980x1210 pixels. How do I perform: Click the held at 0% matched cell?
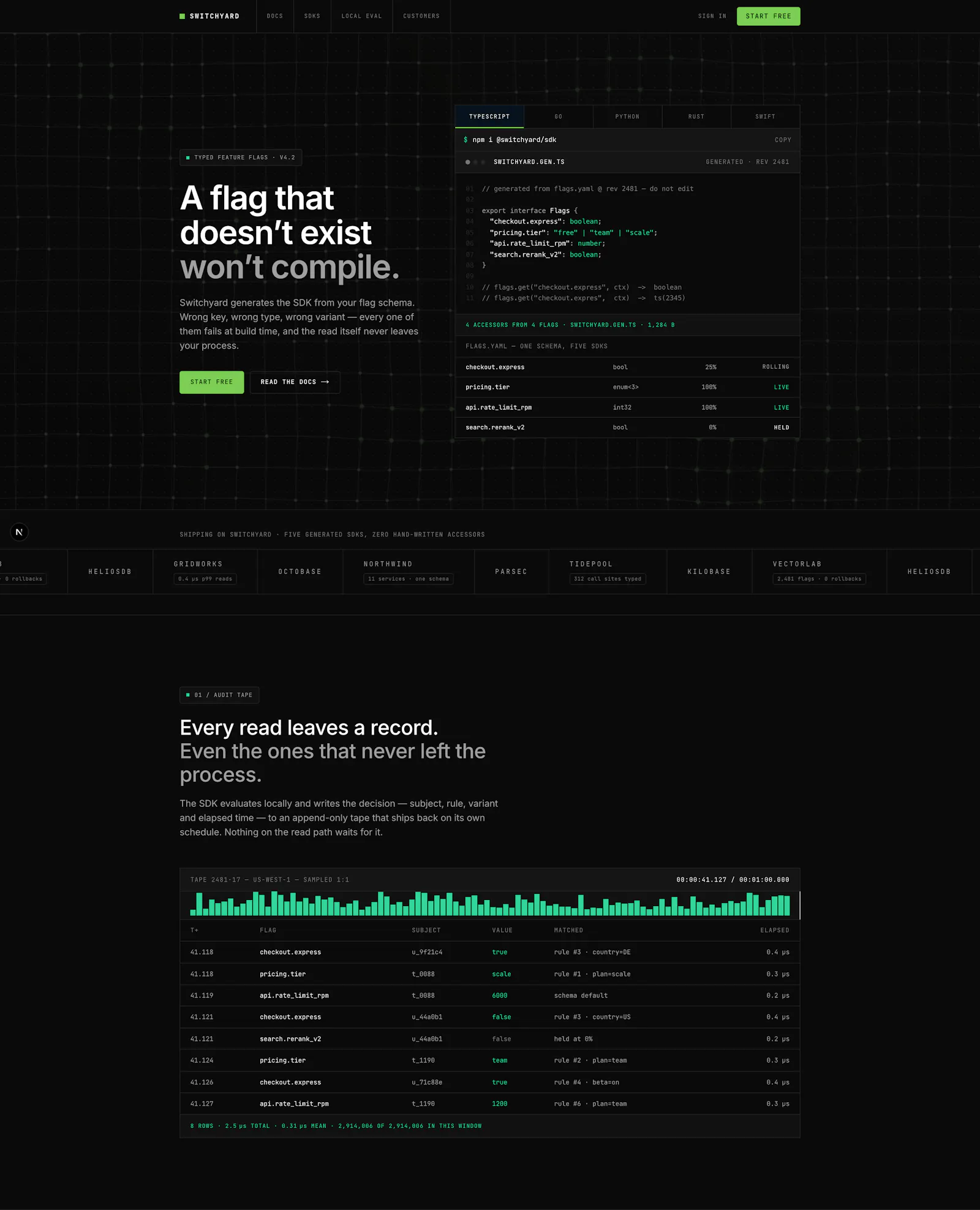point(573,1039)
